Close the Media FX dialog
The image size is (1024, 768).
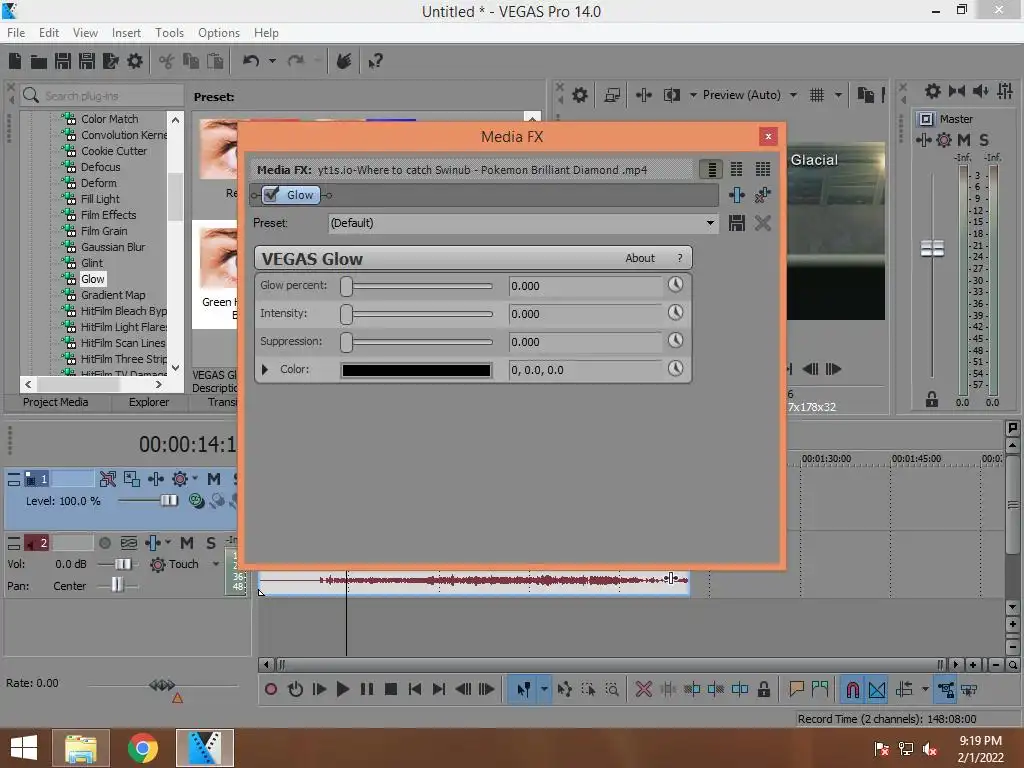[x=768, y=136]
